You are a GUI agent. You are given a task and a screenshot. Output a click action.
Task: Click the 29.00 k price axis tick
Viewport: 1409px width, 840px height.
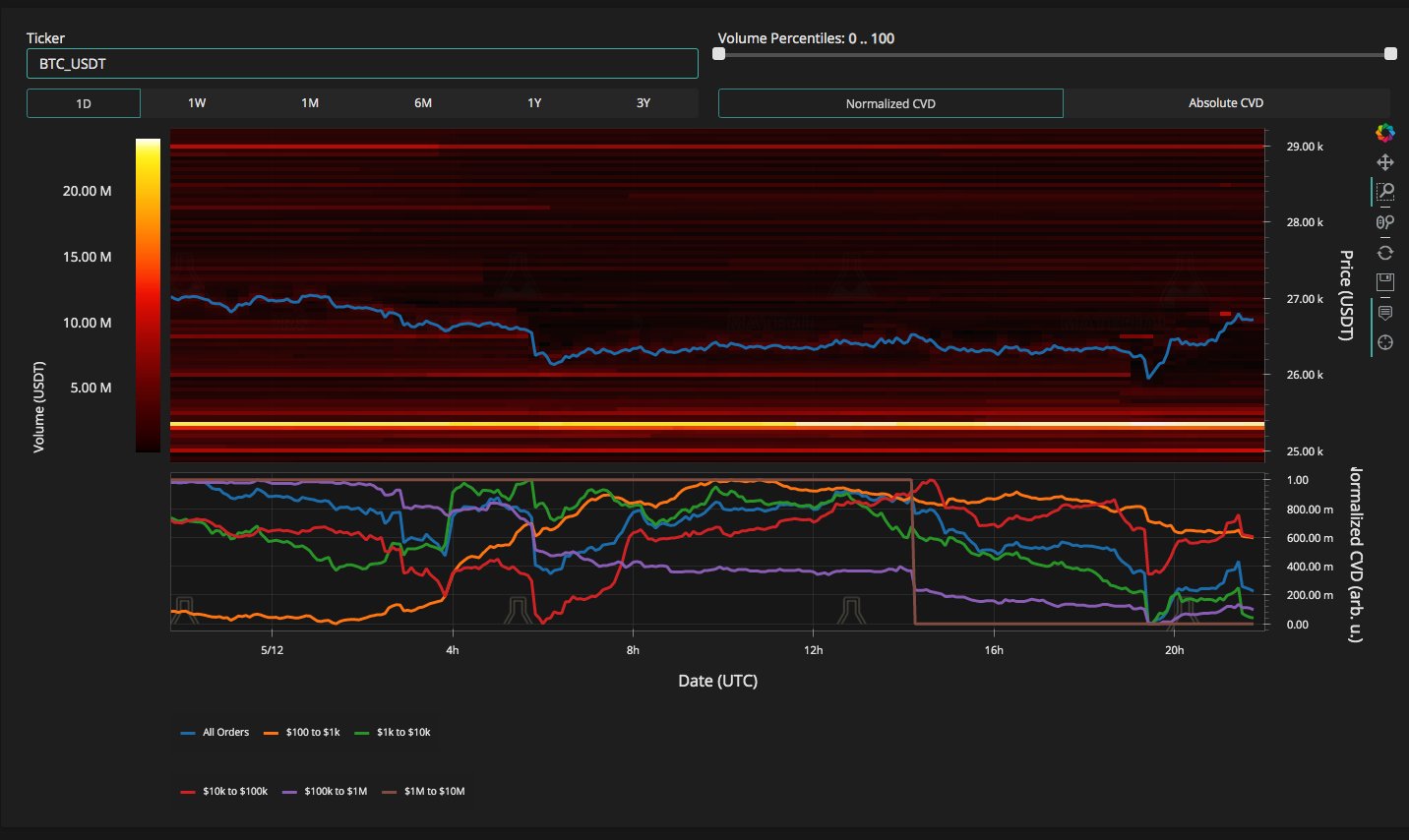pyautogui.click(x=1305, y=147)
